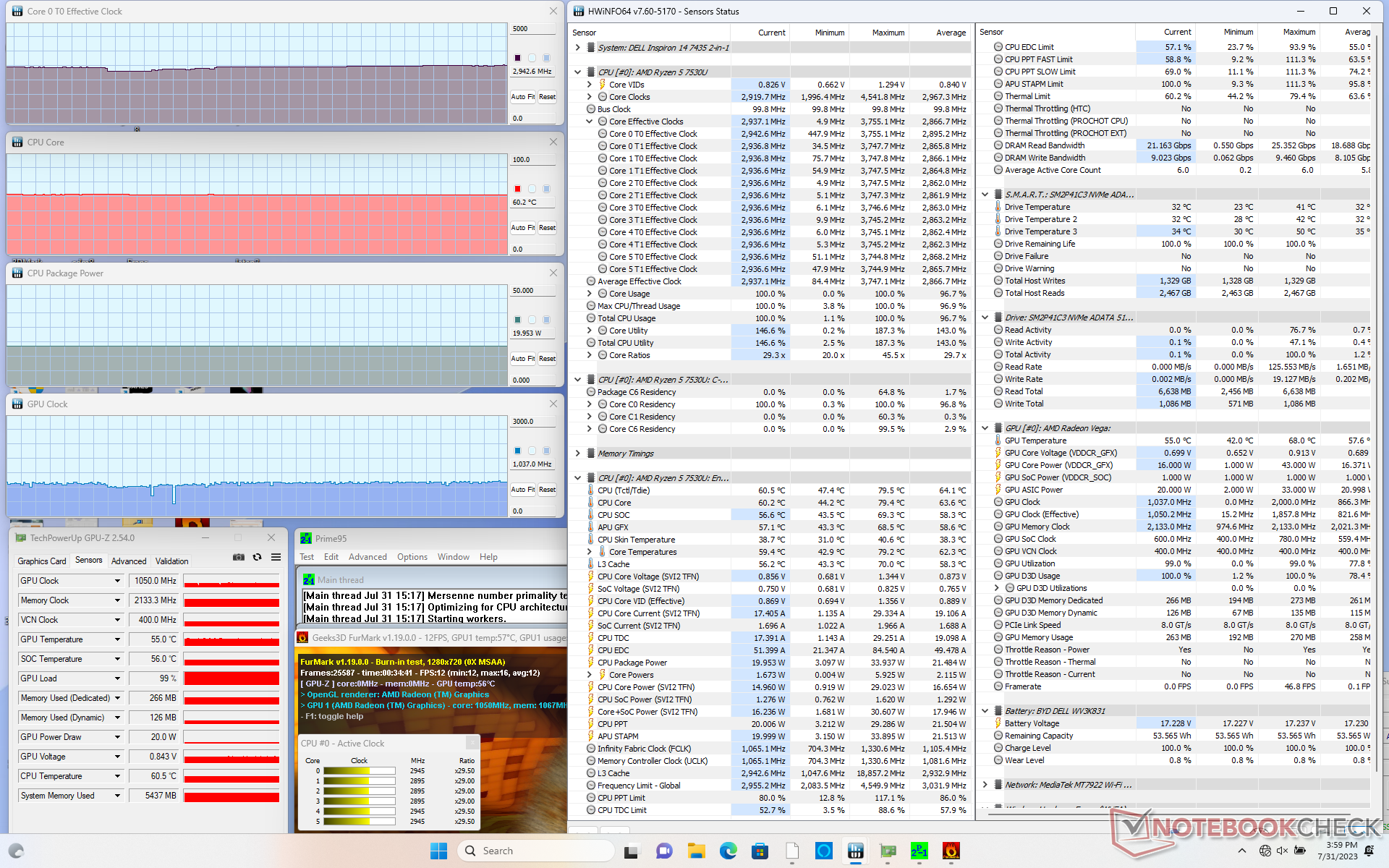This screenshot has width=1389, height=868.
Task: Click GPU-Z screenshot camera icon
Action: pyautogui.click(x=238, y=557)
